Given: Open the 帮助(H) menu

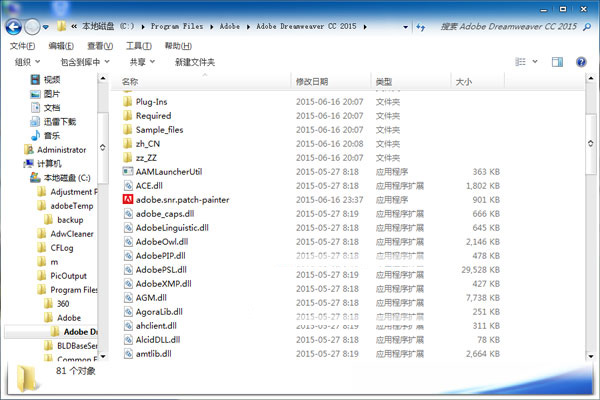Looking at the screenshot, I should tap(178, 46).
